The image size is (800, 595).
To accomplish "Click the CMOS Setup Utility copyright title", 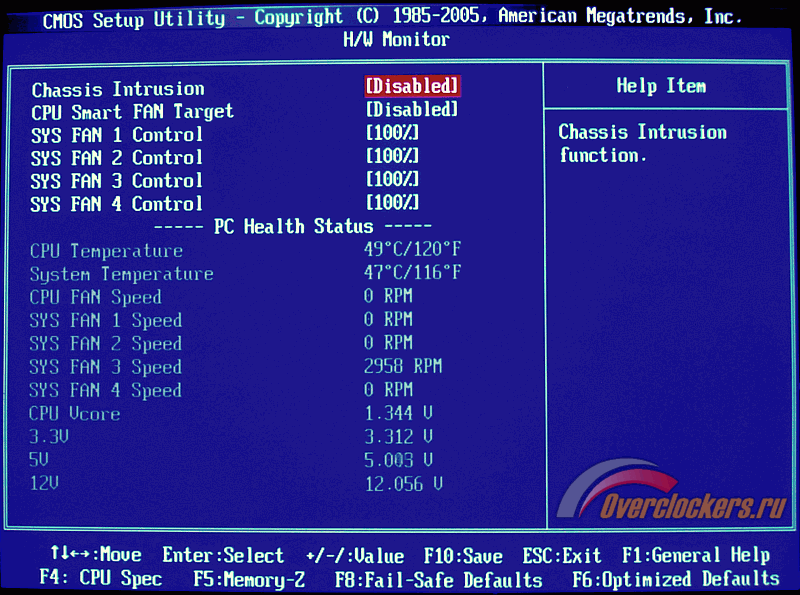I will tap(392, 18).
